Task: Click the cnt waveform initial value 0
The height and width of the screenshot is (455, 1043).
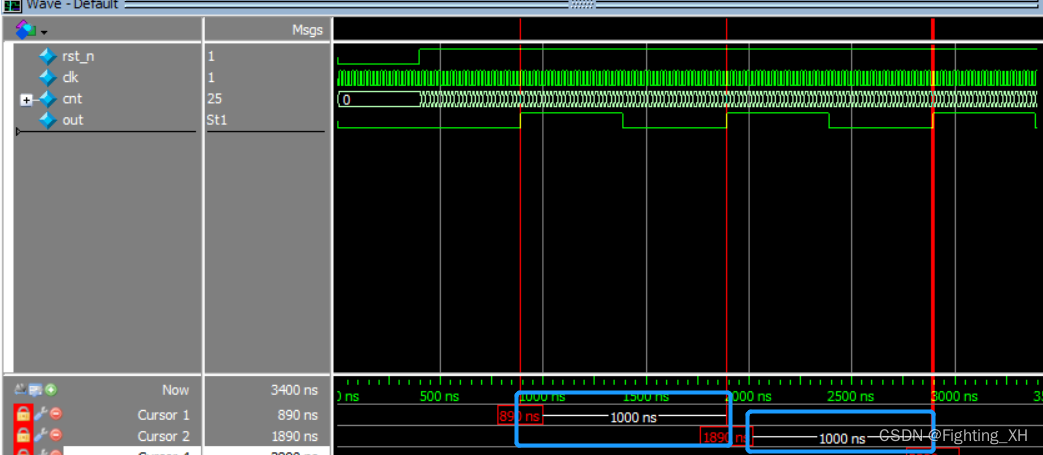Action: tap(347, 100)
